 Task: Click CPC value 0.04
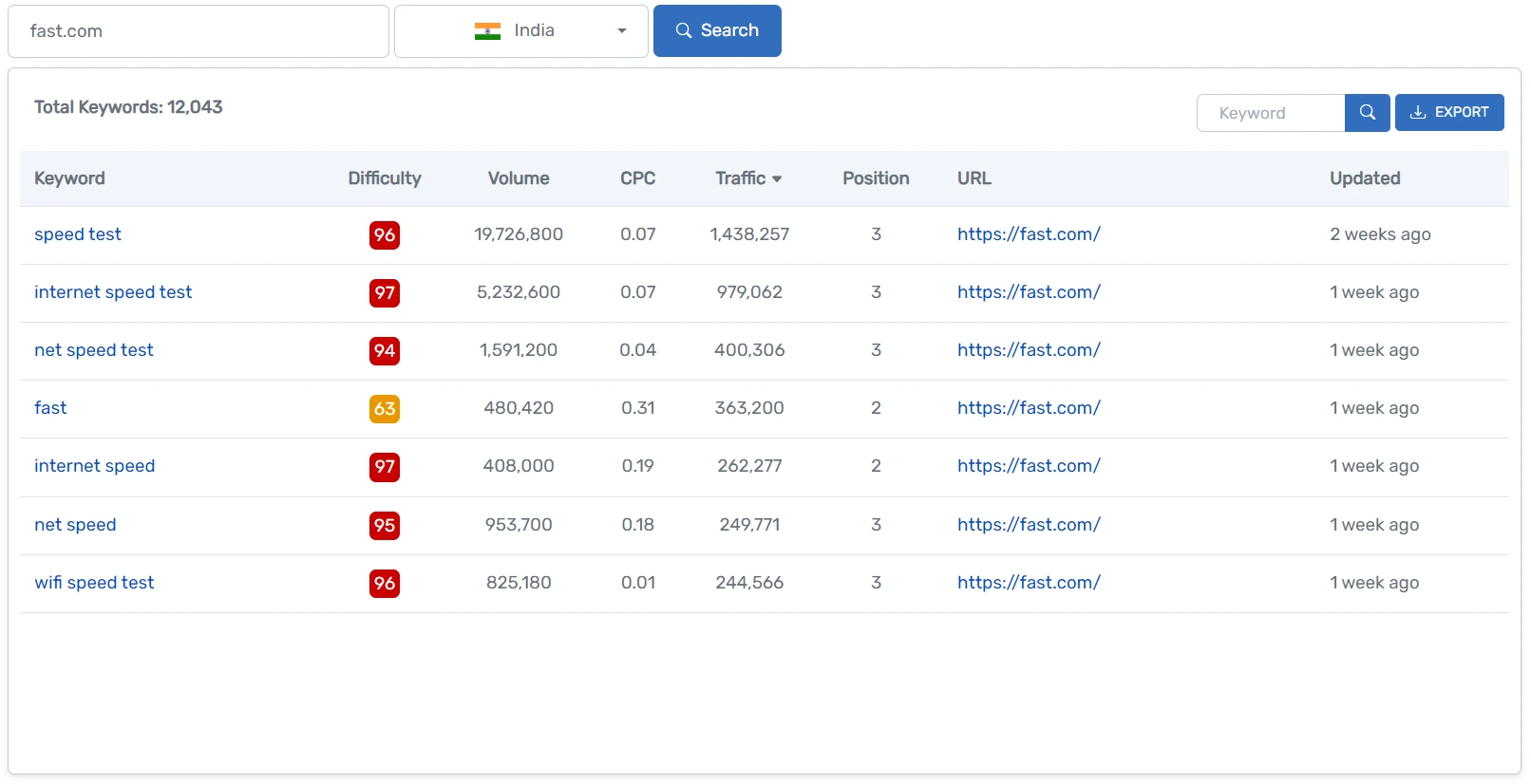(x=638, y=350)
